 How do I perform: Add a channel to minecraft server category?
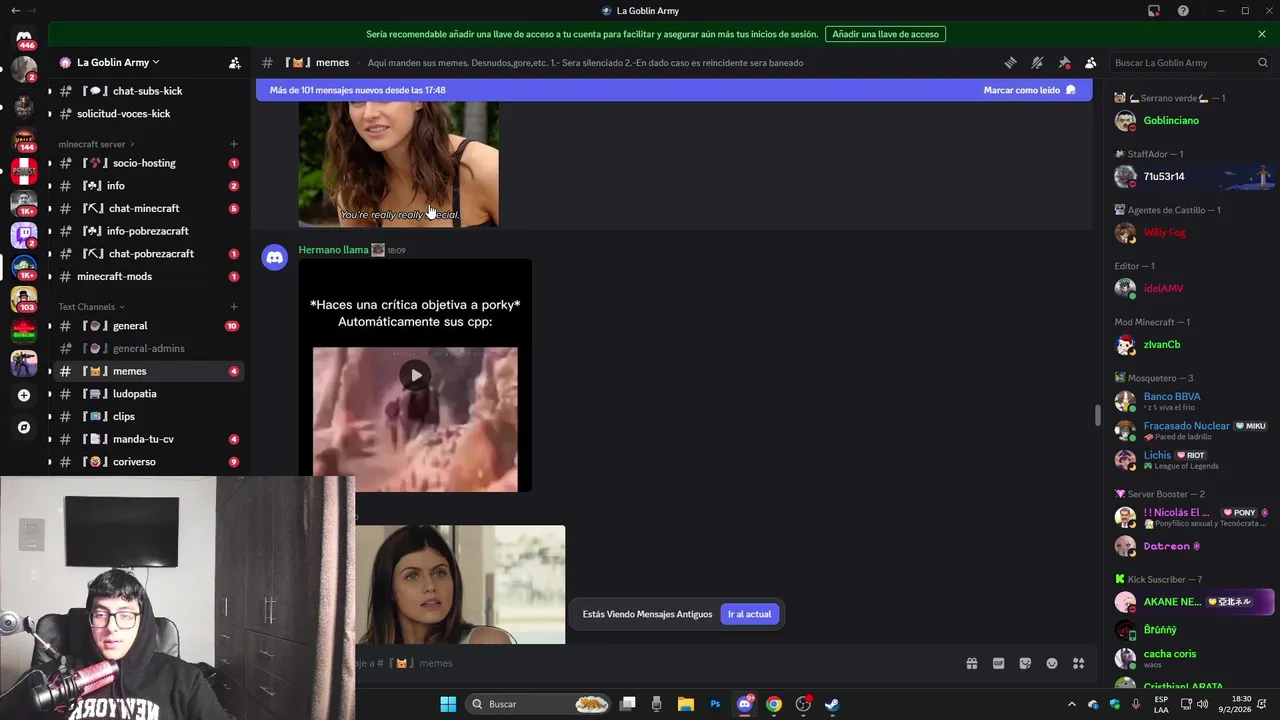point(234,144)
